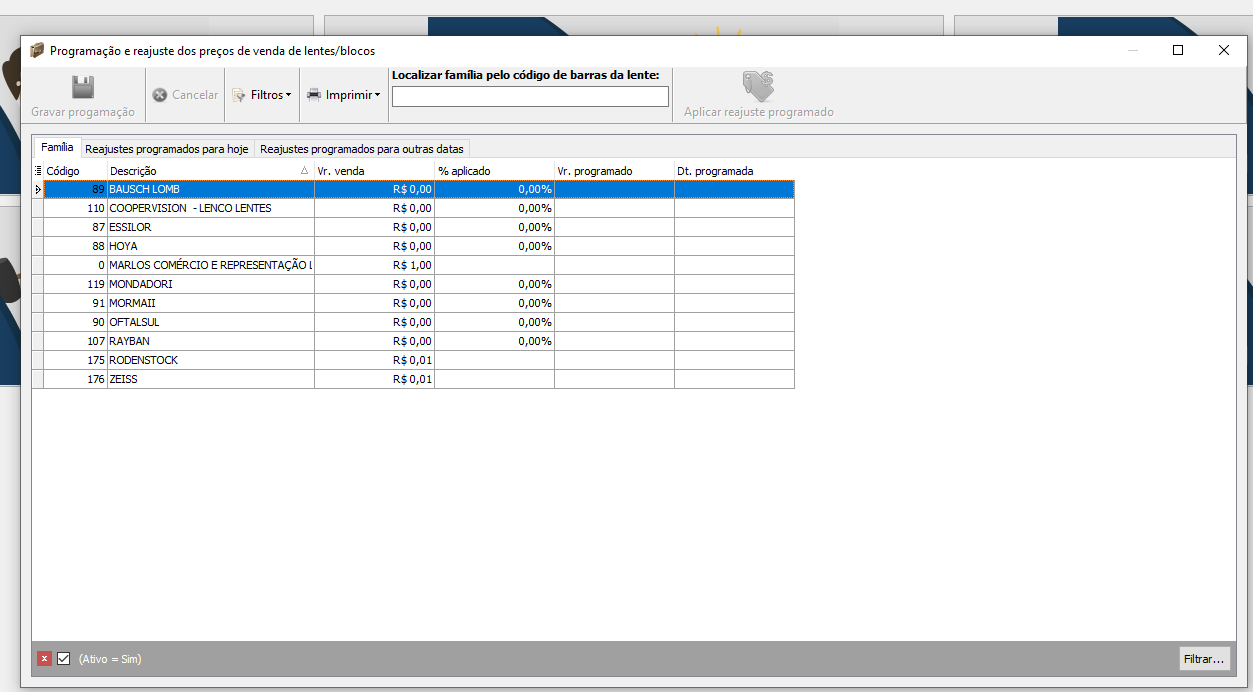Click the Cancelar button
Screen dimensions: 1253x692
[x=185, y=95]
